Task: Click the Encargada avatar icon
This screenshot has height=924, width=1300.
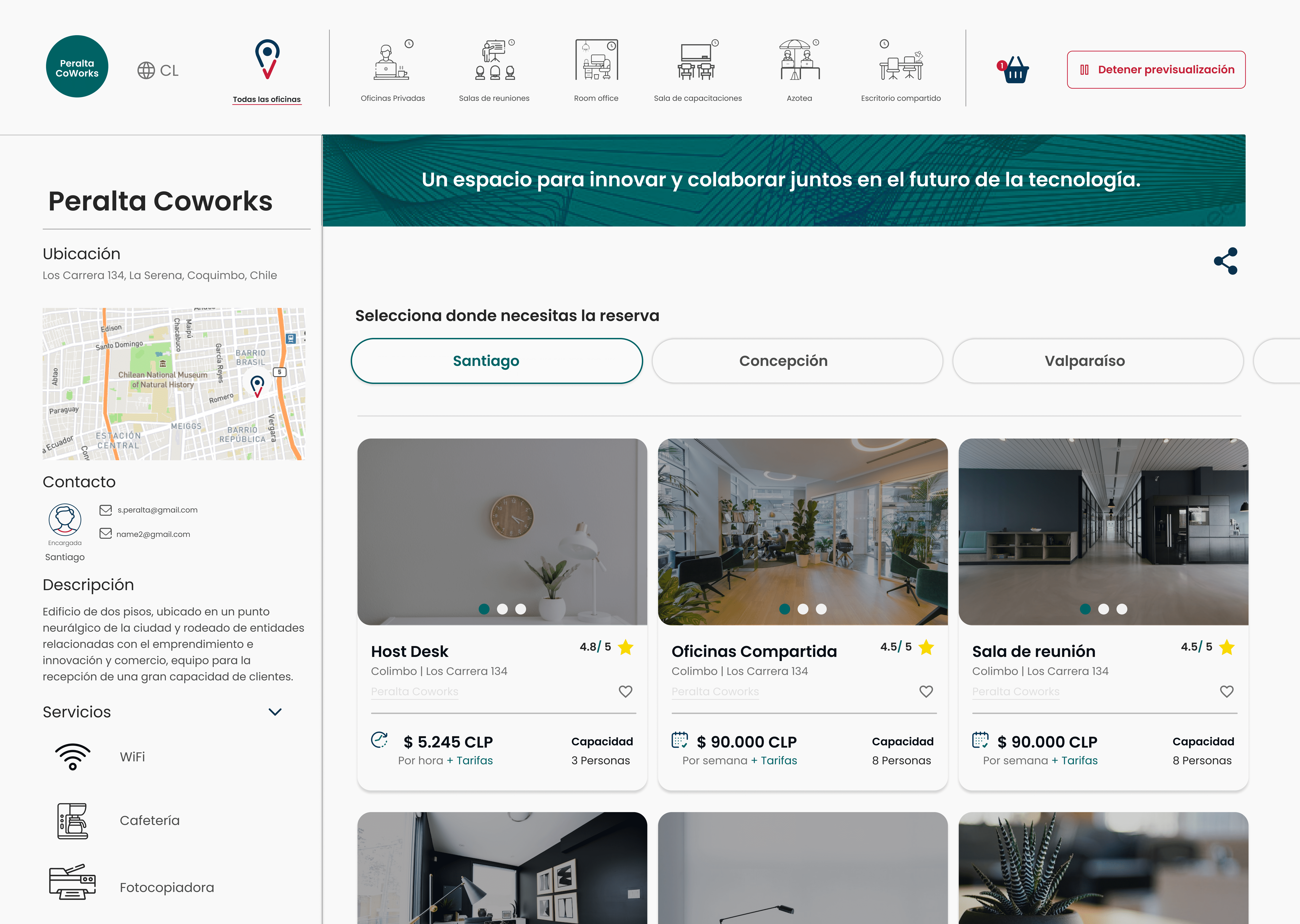Action: (65, 520)
